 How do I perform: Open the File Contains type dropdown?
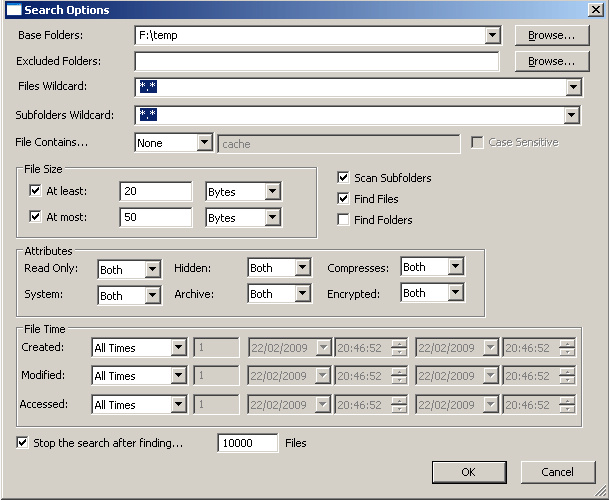coord(204,143)
